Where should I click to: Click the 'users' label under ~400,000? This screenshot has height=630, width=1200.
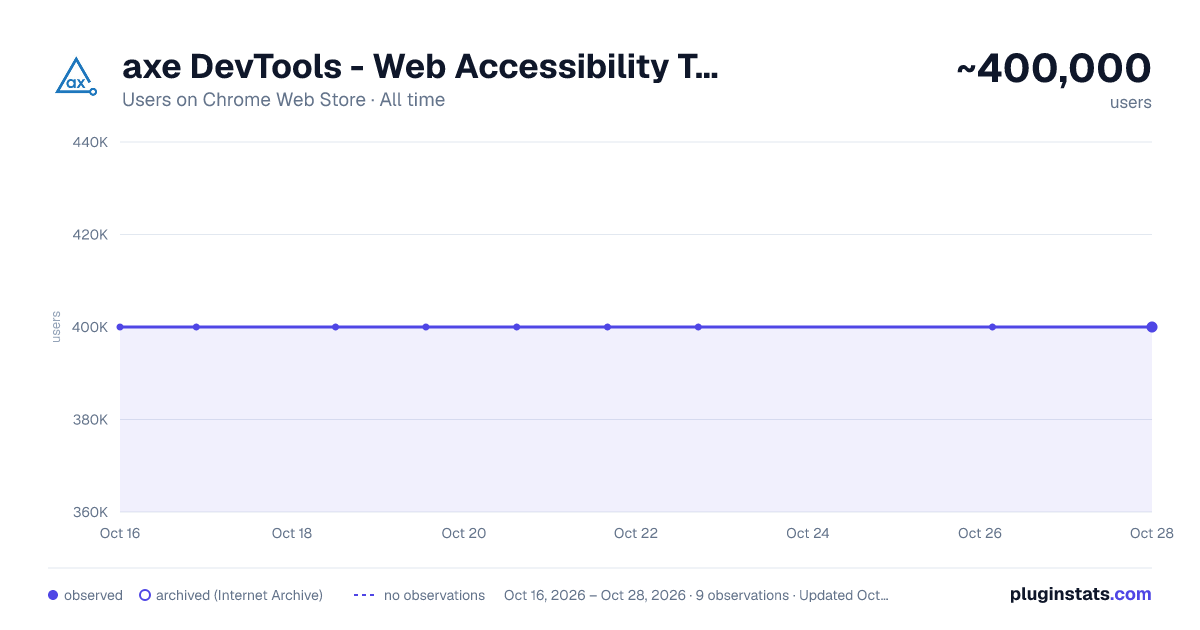(x=1130, y=102)
